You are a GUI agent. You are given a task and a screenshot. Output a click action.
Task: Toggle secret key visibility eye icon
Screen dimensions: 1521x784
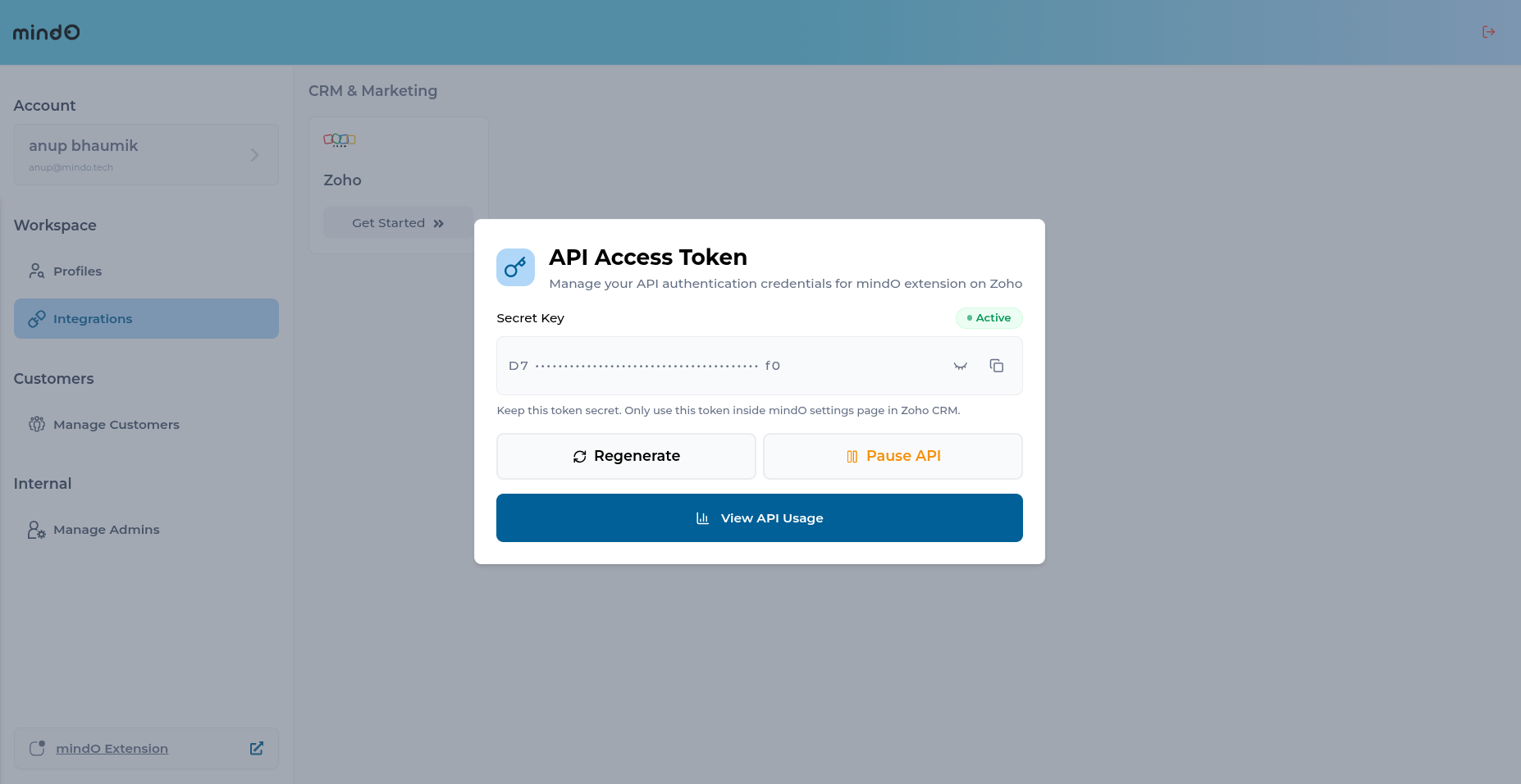pyautogui.click(x=961, y=366)
